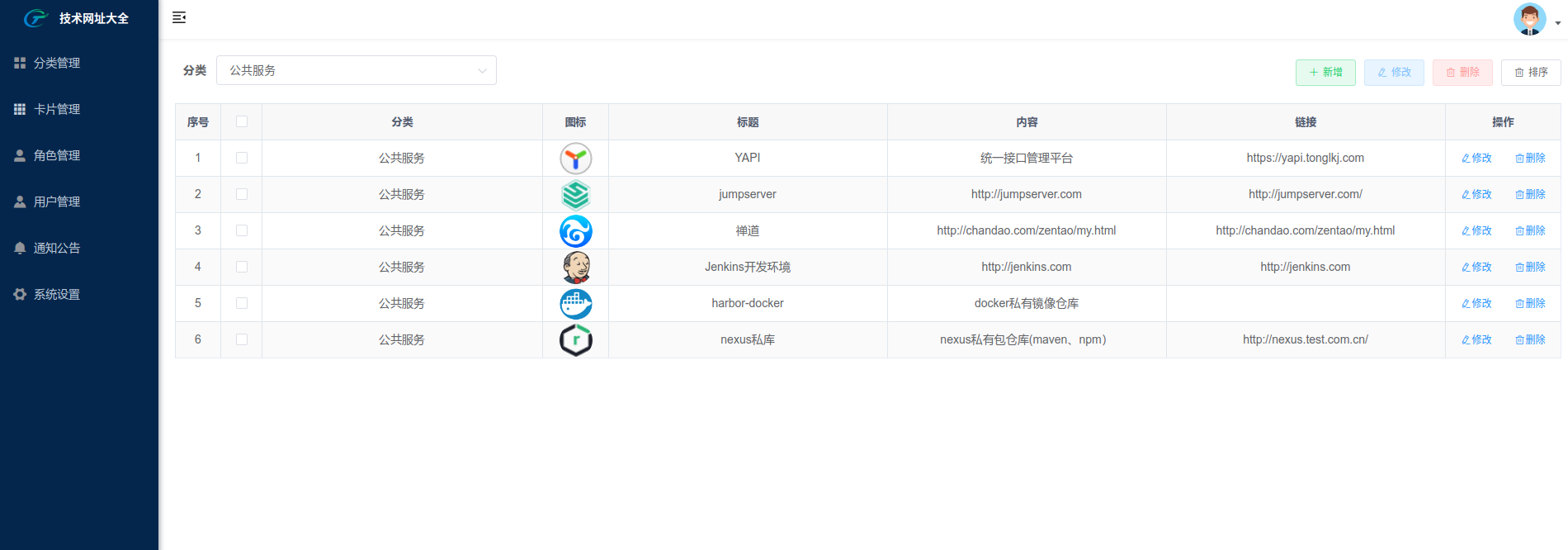1568x550 pixels.
Task: Click the jumpserver logo icon
Action: click(x=575, y=195)
